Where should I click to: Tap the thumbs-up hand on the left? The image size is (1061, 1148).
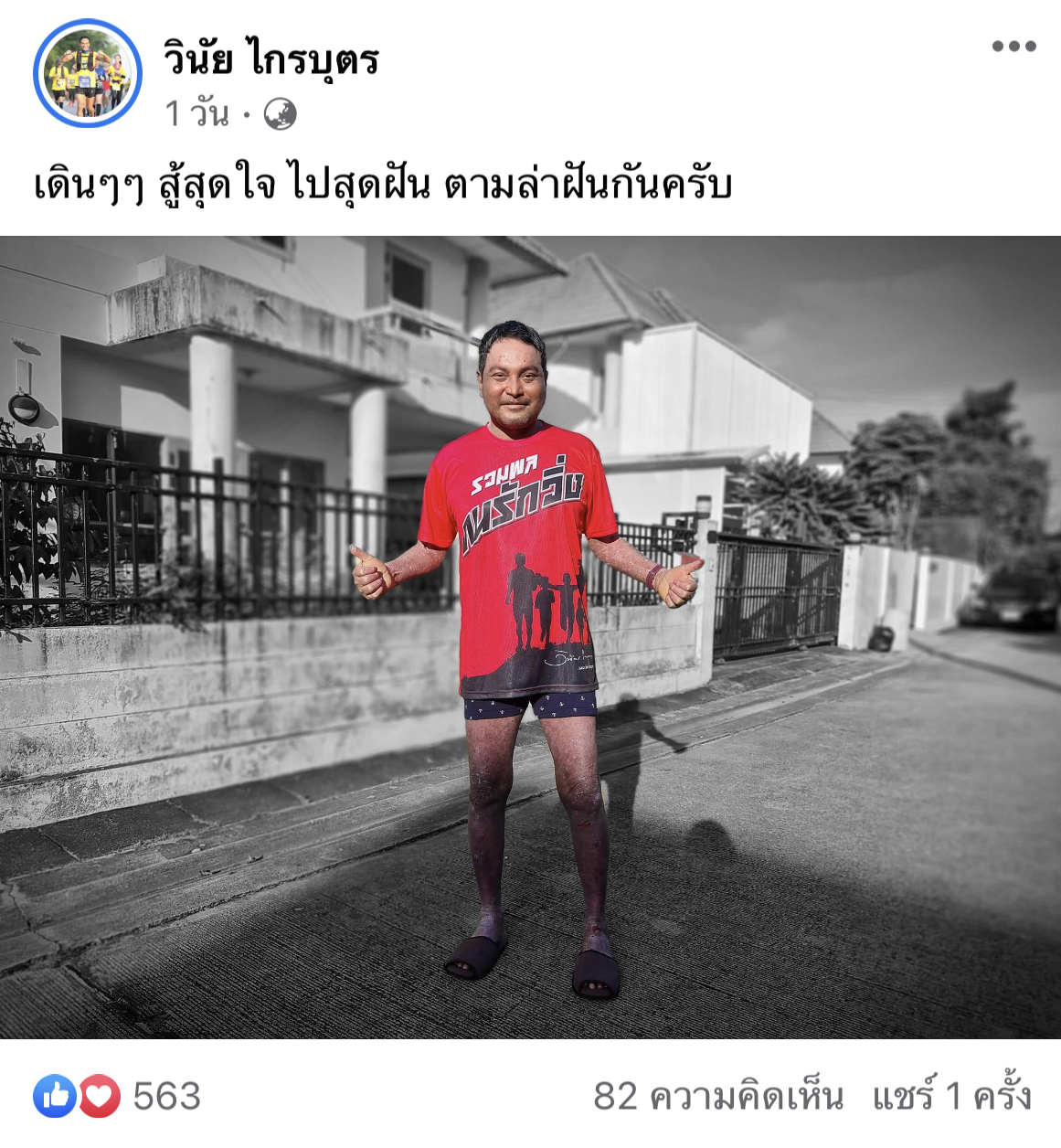coord(371,571)
